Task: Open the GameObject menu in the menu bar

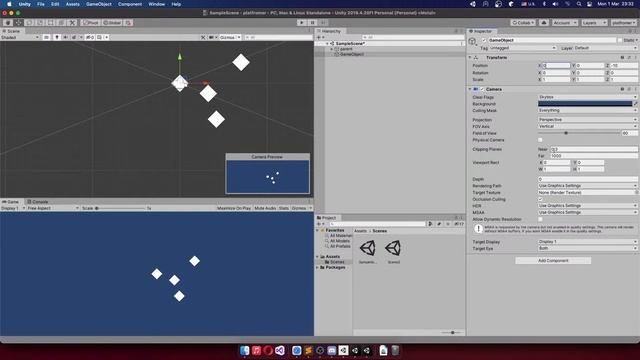Action: (x=98, y=4)
